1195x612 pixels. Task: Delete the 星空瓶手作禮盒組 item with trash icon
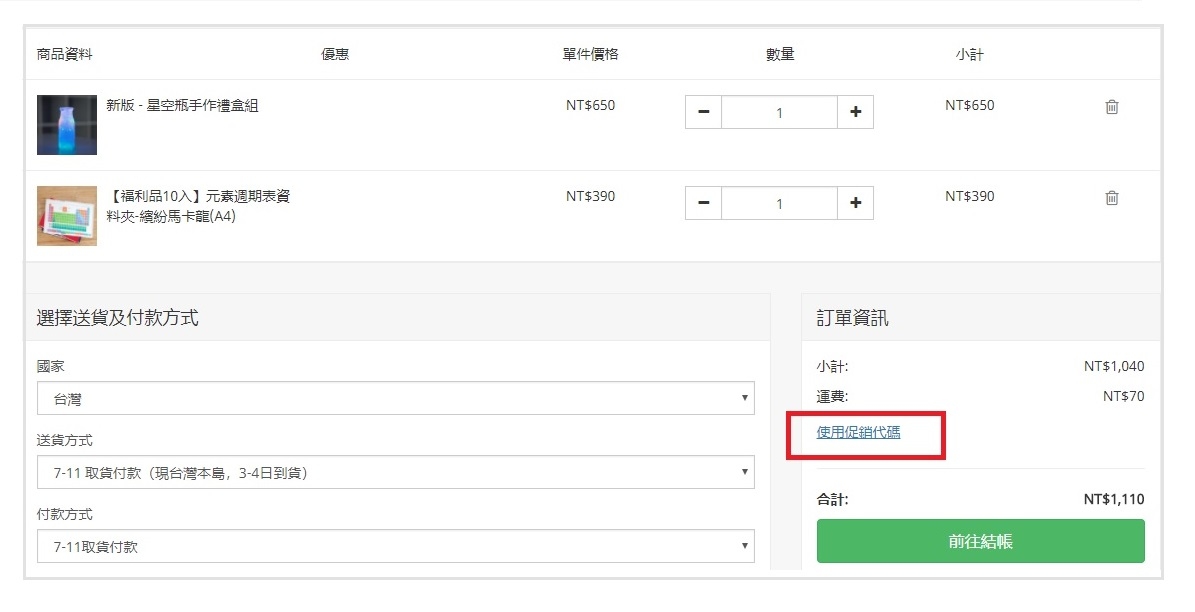(1111, 107)
